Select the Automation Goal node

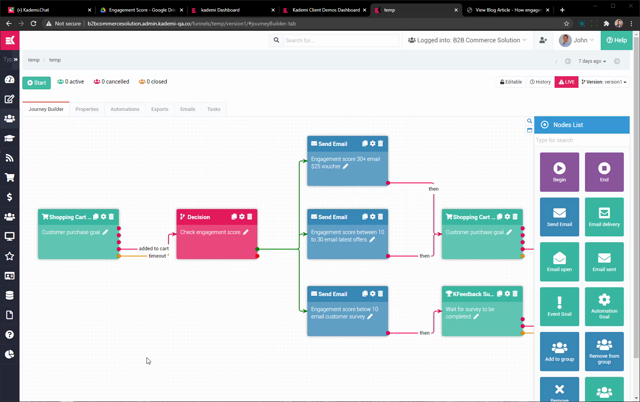[604, 306]
